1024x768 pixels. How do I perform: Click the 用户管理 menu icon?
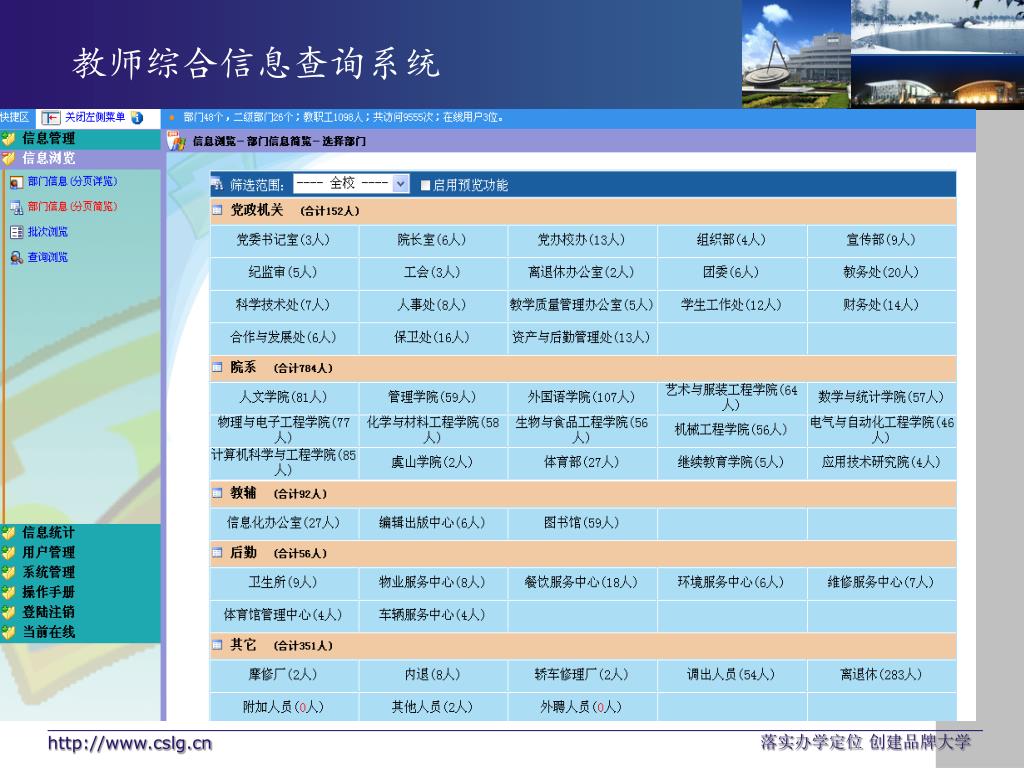click(8, 552)
